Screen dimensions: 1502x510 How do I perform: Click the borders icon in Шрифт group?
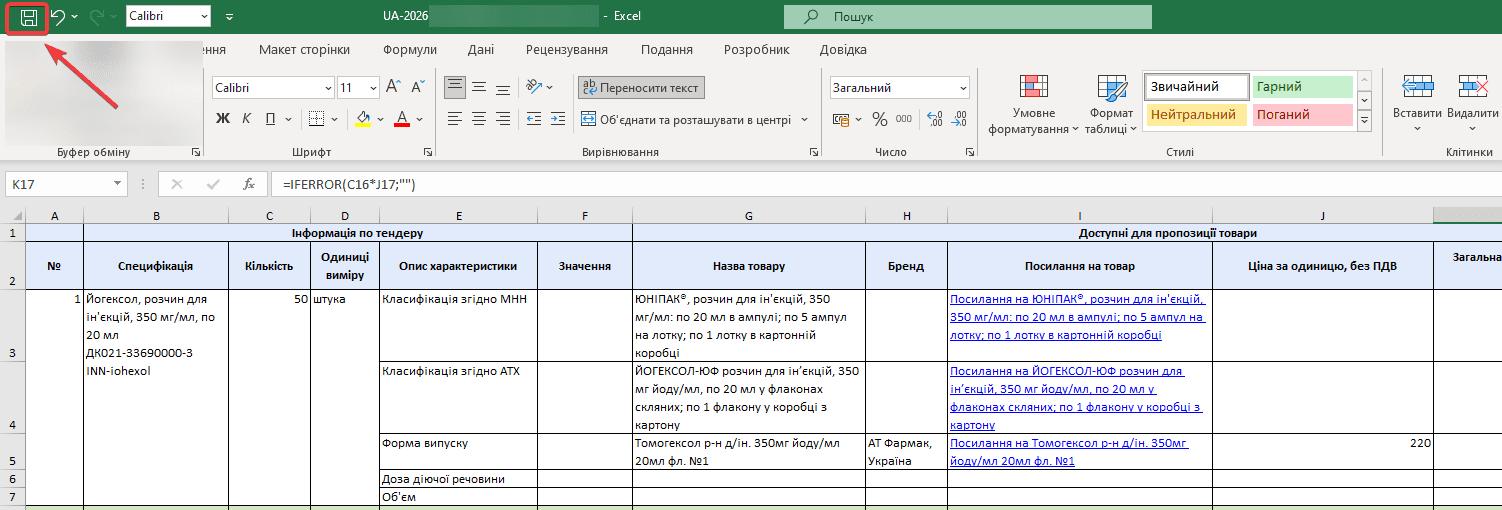(x=316, y=119)
